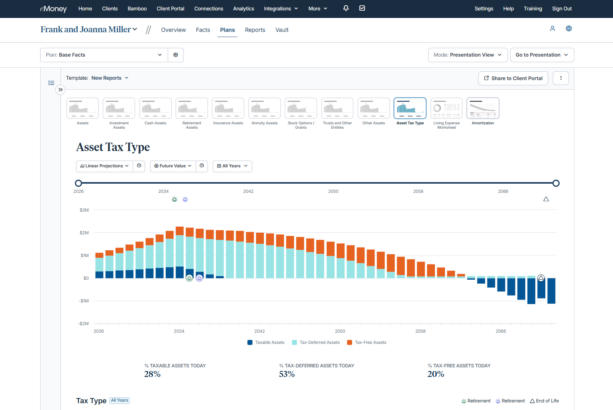
Task: Expand the Future Value dropdown
Action: pos(173,166)
